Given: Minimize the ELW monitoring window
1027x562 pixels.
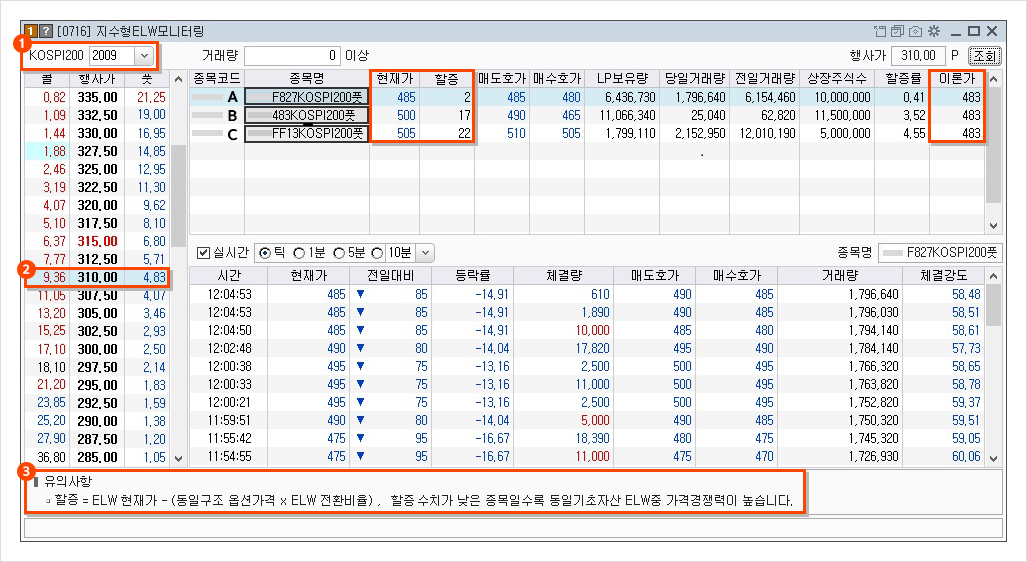Looking at the screenshot, I should point(956,31).
